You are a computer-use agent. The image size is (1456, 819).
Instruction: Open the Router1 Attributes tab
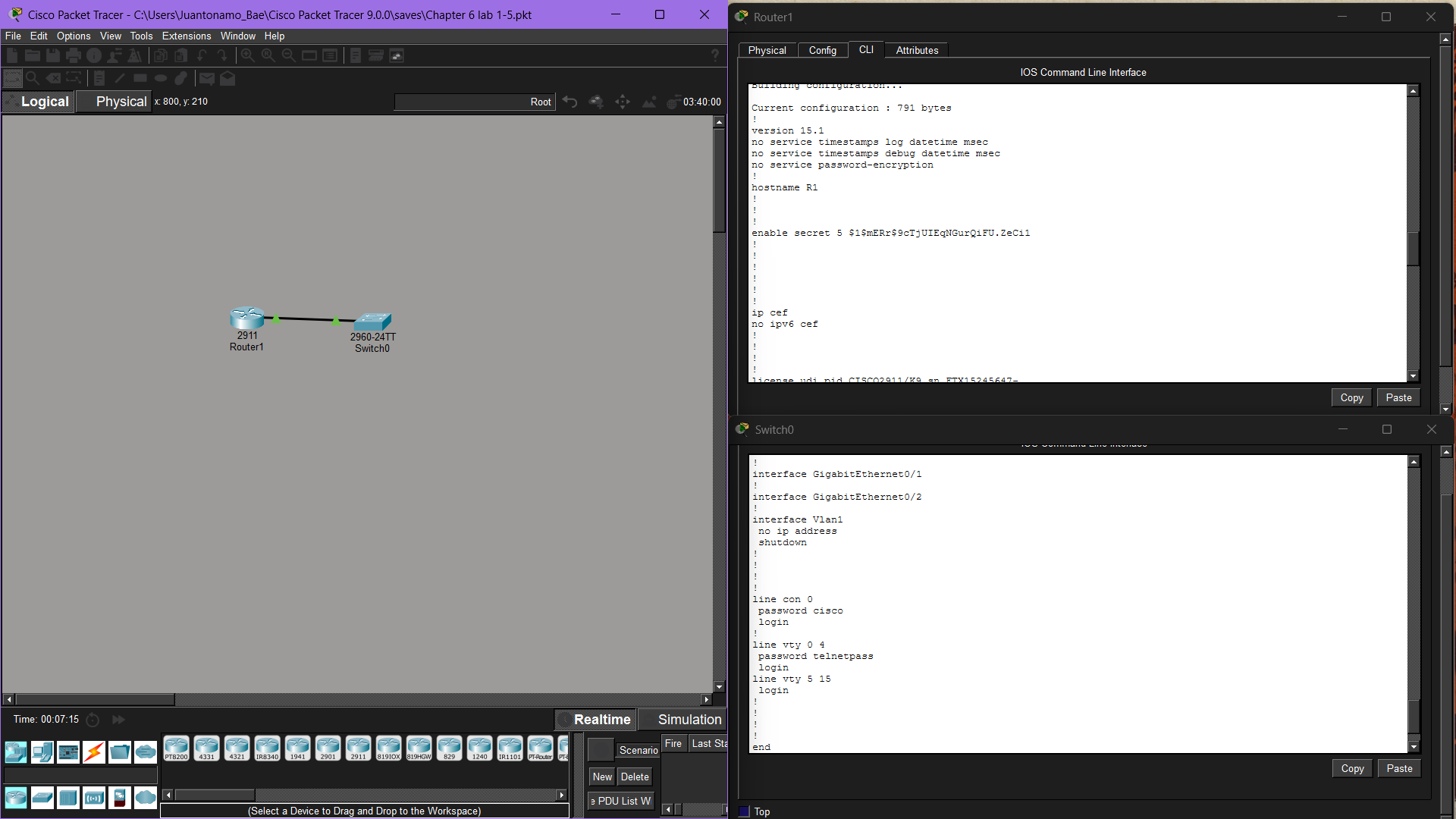pos(917,50)
